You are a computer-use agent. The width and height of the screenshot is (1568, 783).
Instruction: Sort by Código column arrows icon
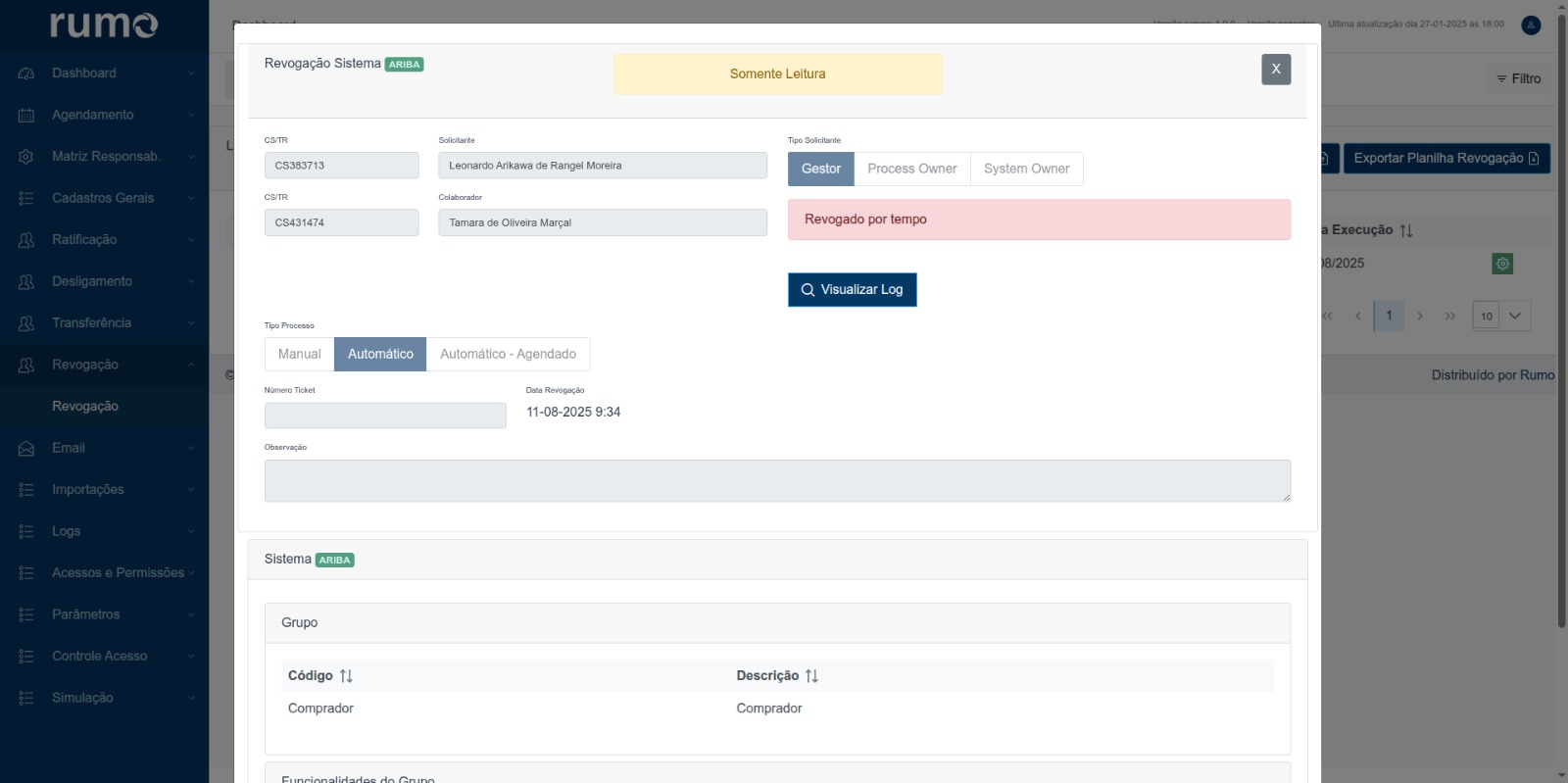click(346, 676)
